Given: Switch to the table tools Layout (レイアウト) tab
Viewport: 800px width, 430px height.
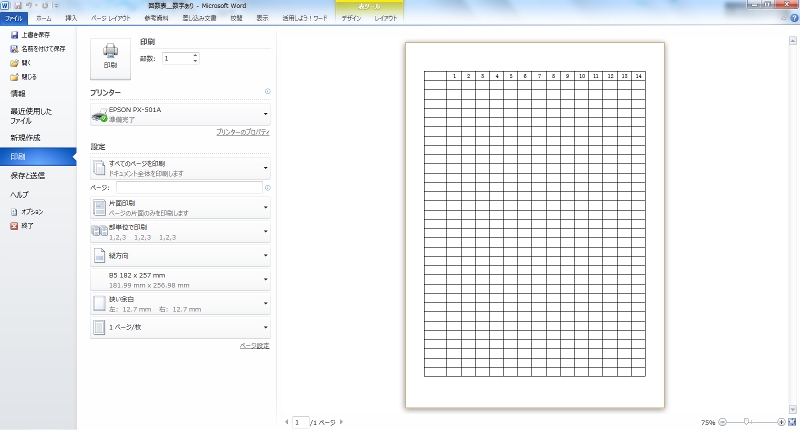Looking at the screenshot, I should tap(386, 18).
